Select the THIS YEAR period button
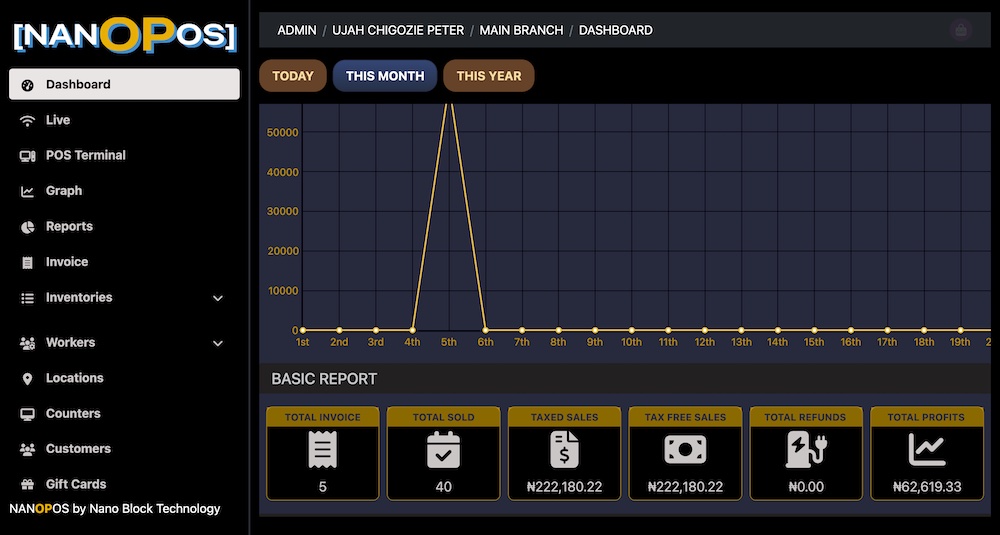Viewport: 1000px width, 535px height. [489, 76]
